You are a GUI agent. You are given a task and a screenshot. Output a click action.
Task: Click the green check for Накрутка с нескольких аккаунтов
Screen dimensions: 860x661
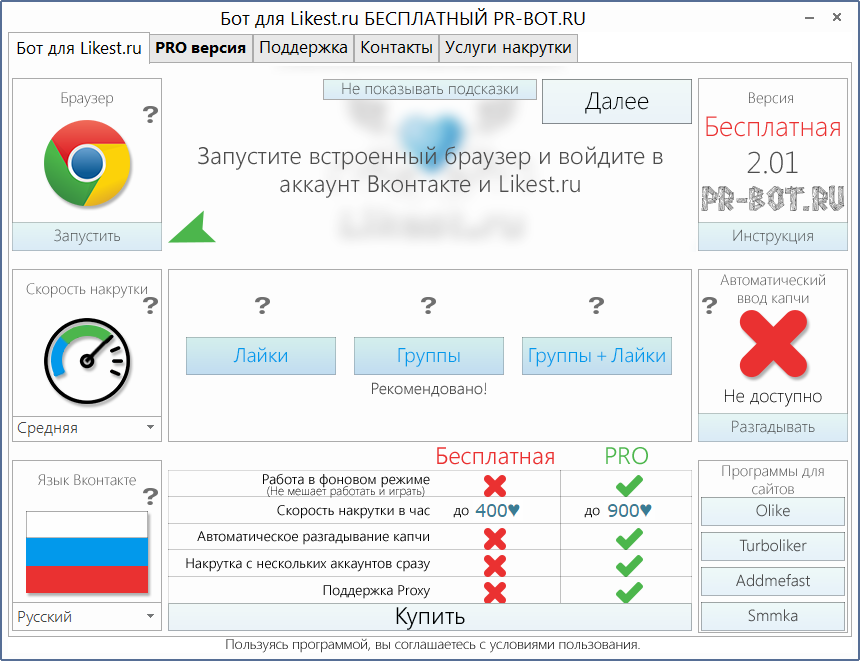pos(629,565)
